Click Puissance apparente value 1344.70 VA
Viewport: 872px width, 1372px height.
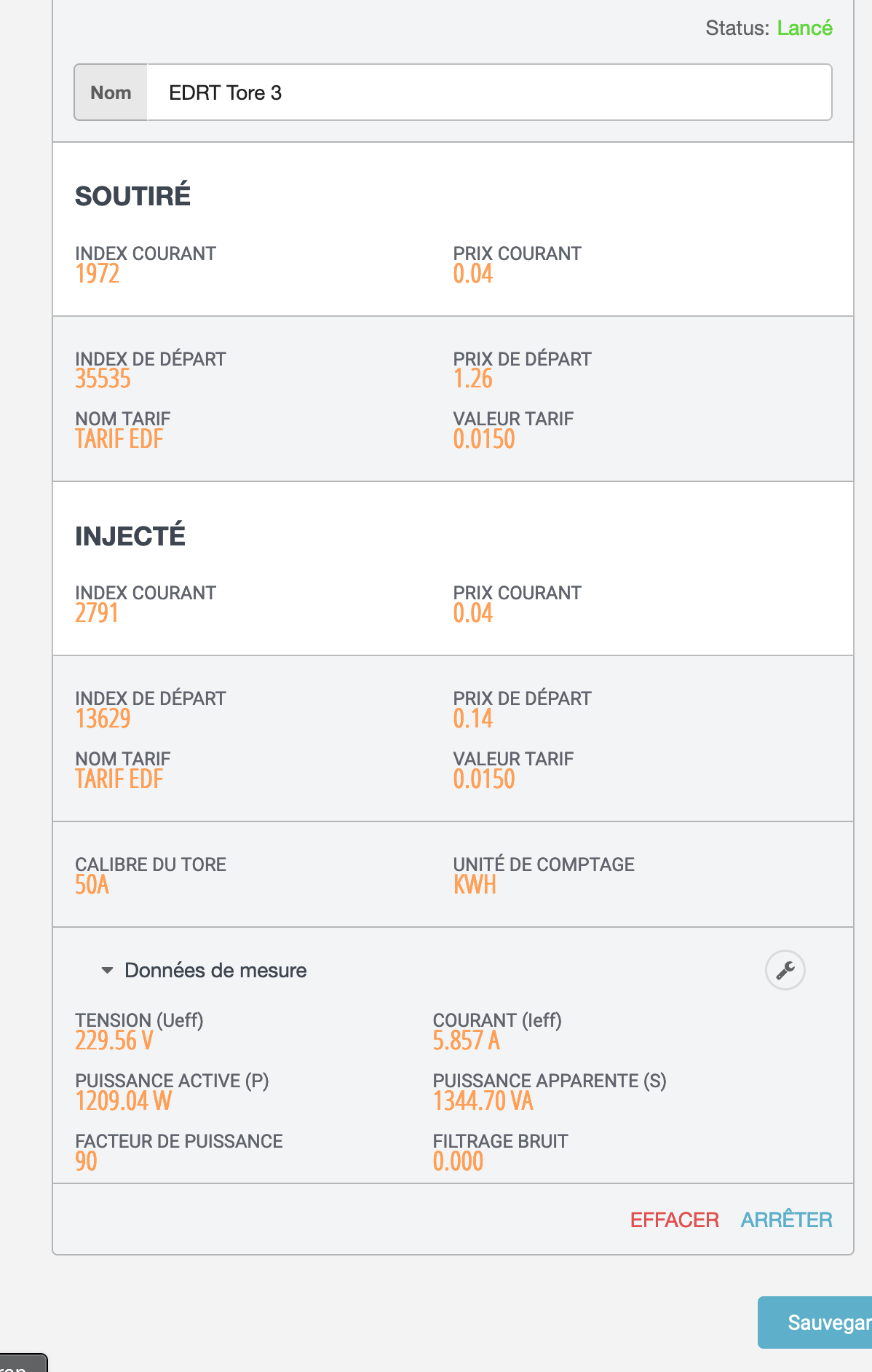(x=483, y=1101)
